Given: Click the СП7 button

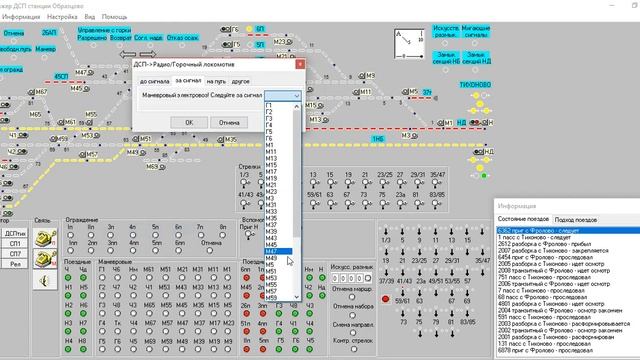Looking at the screenshot, I should 15,254.
